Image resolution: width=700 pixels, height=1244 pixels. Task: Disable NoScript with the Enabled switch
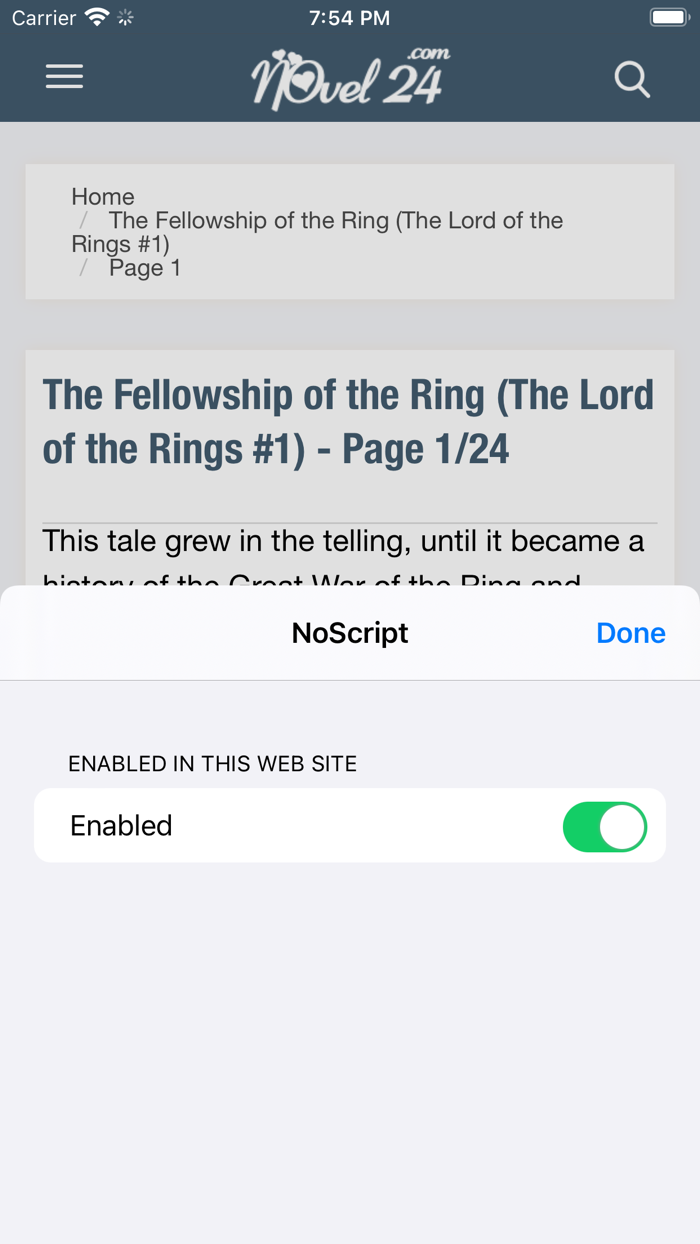[604, 826]
